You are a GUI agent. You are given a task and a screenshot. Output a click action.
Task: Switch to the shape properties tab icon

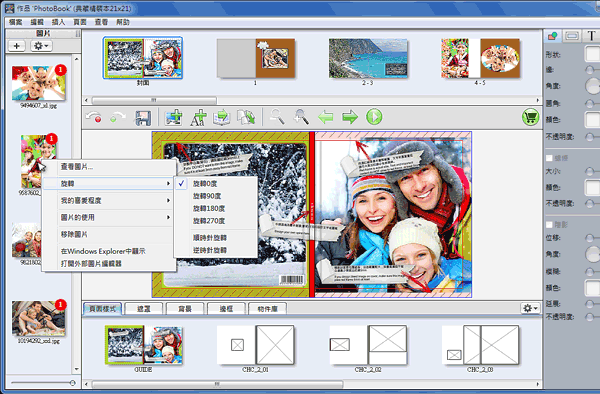(x=552, y=36)
